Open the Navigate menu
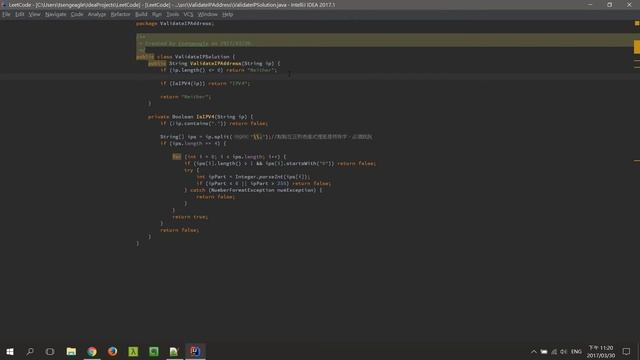Image resolution: width=640 pixels, height=360 pixels. click(56, 14)
